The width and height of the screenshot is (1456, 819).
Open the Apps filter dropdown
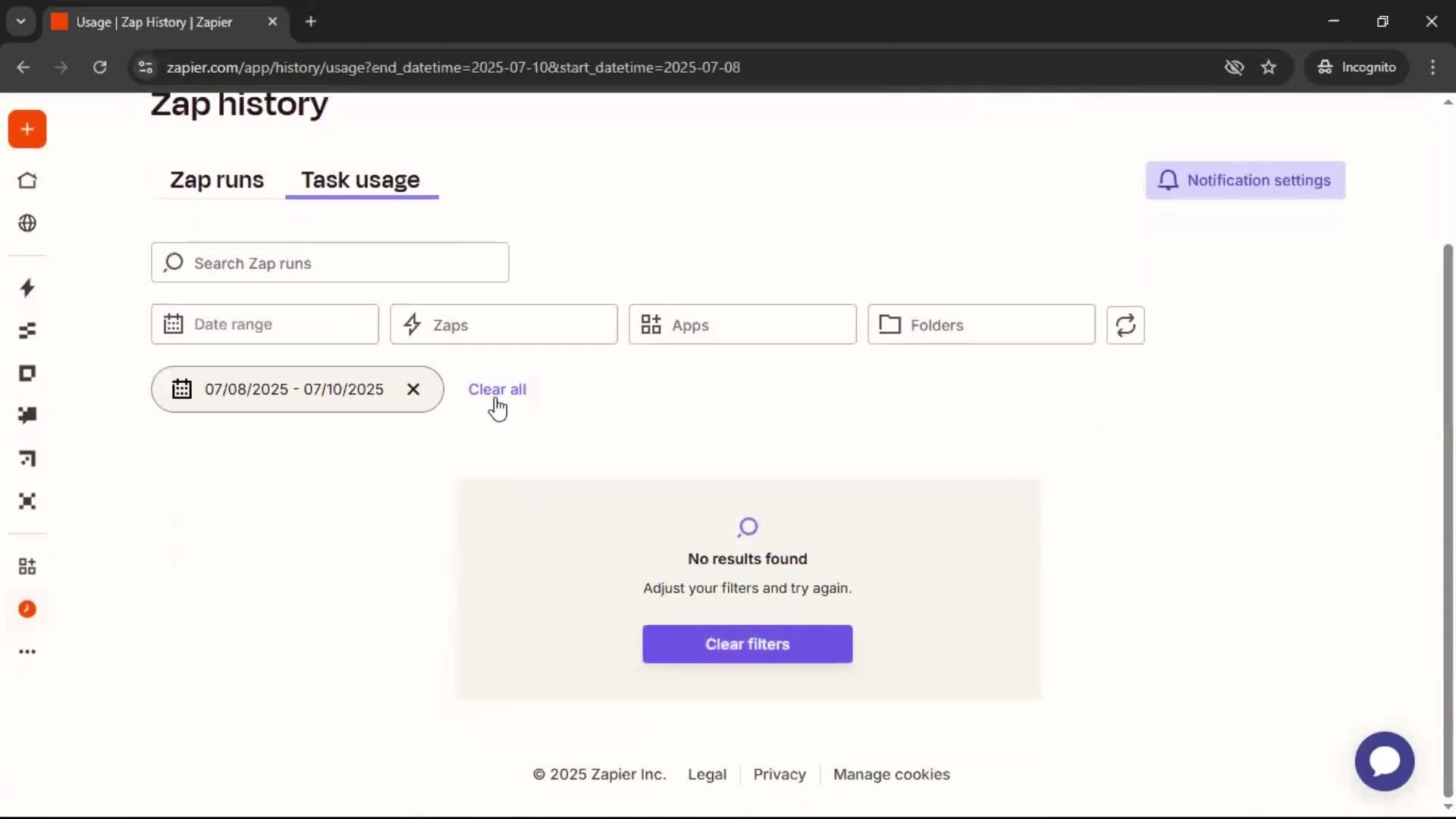(742, 325)
